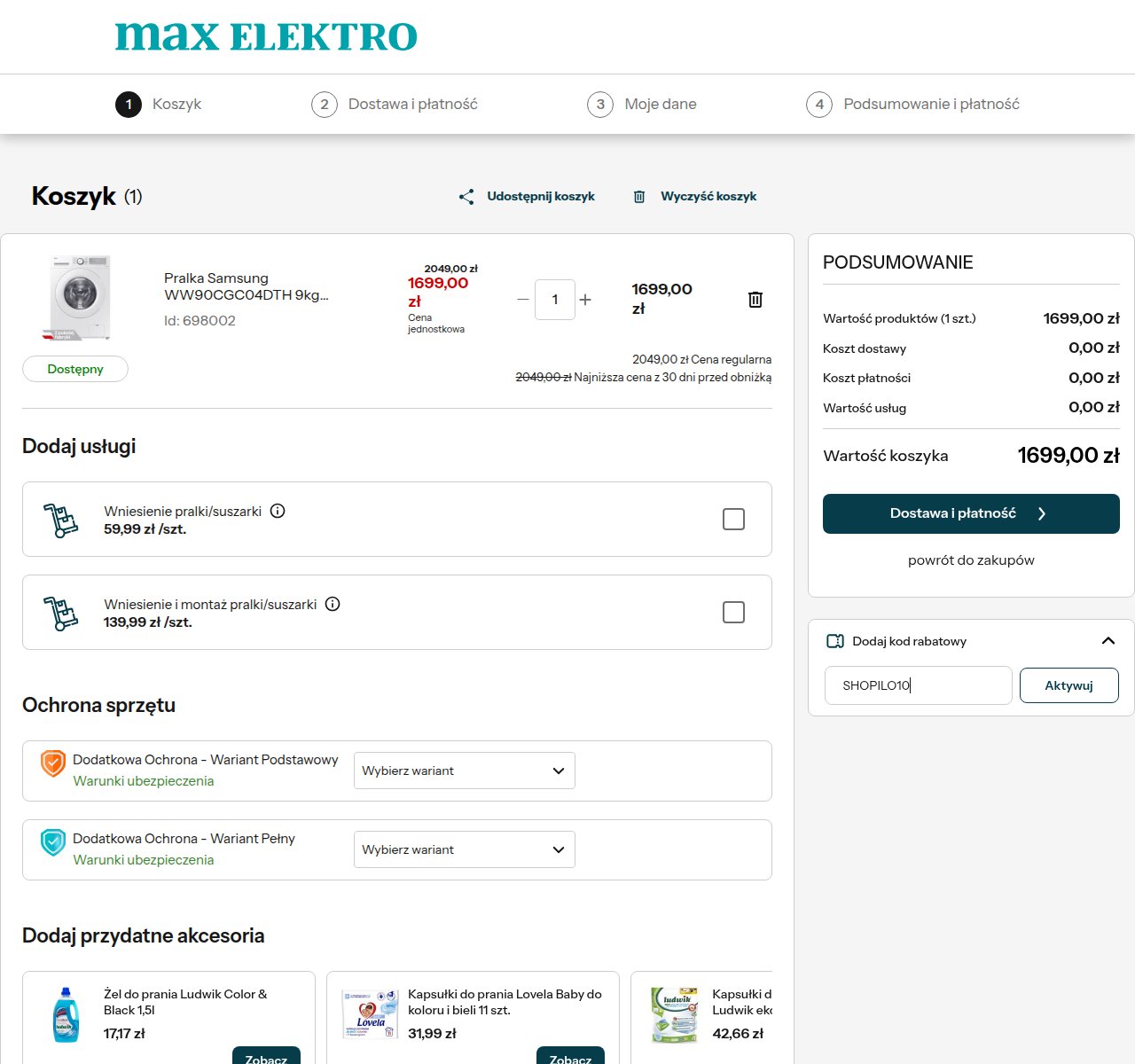
Task: Click step 2 circle icon
Action: [325, 105]
